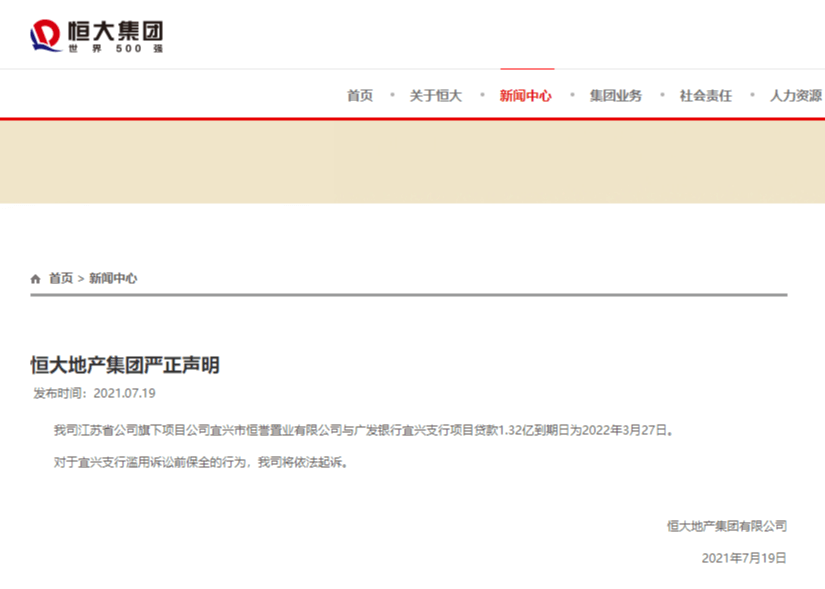Click the first paragraph about 广发银行宜兴支行 loan
This screenshot has width=825, height=589.
coord(364,430)
